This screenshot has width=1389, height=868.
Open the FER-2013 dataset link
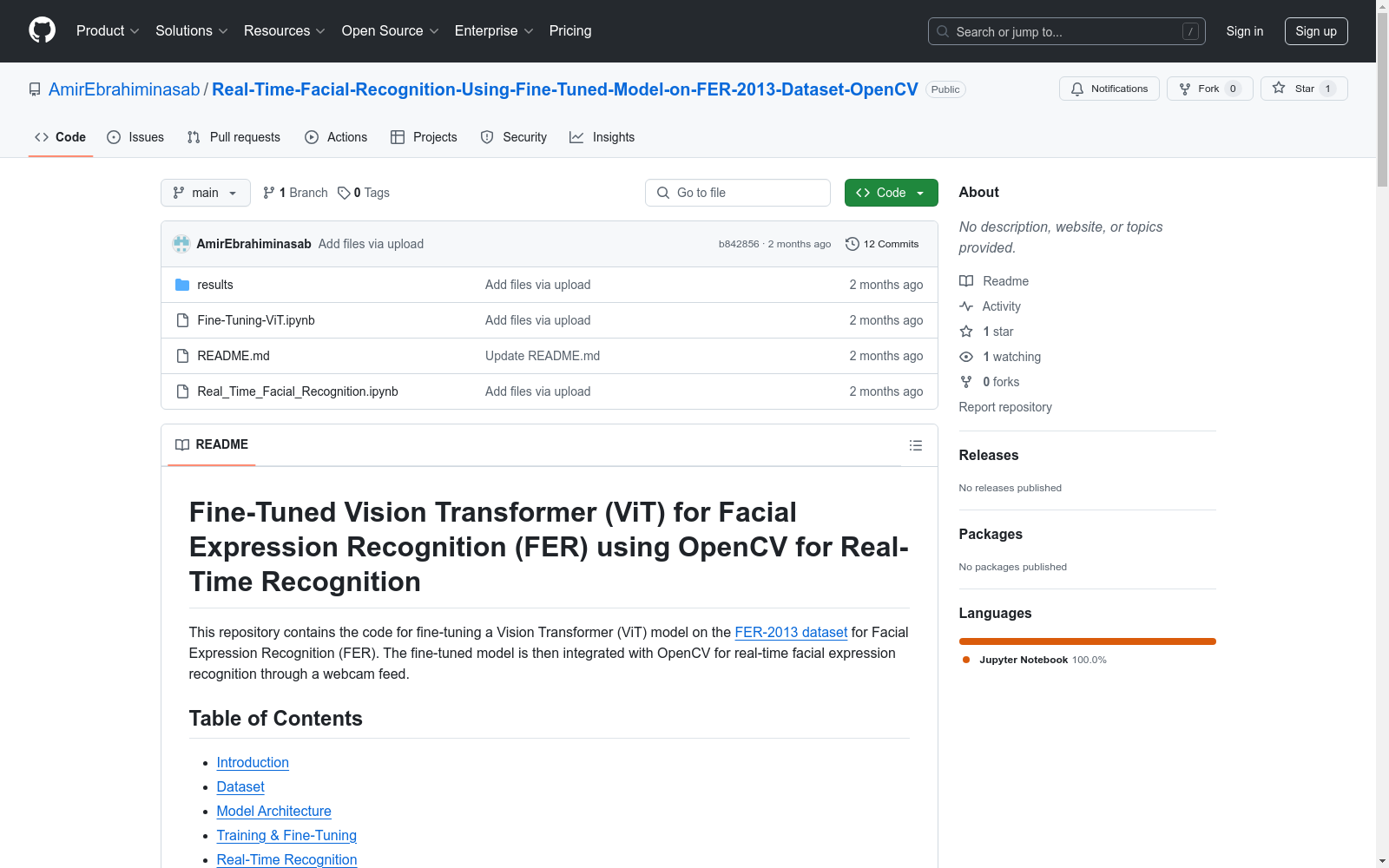(x=791, y=632)
